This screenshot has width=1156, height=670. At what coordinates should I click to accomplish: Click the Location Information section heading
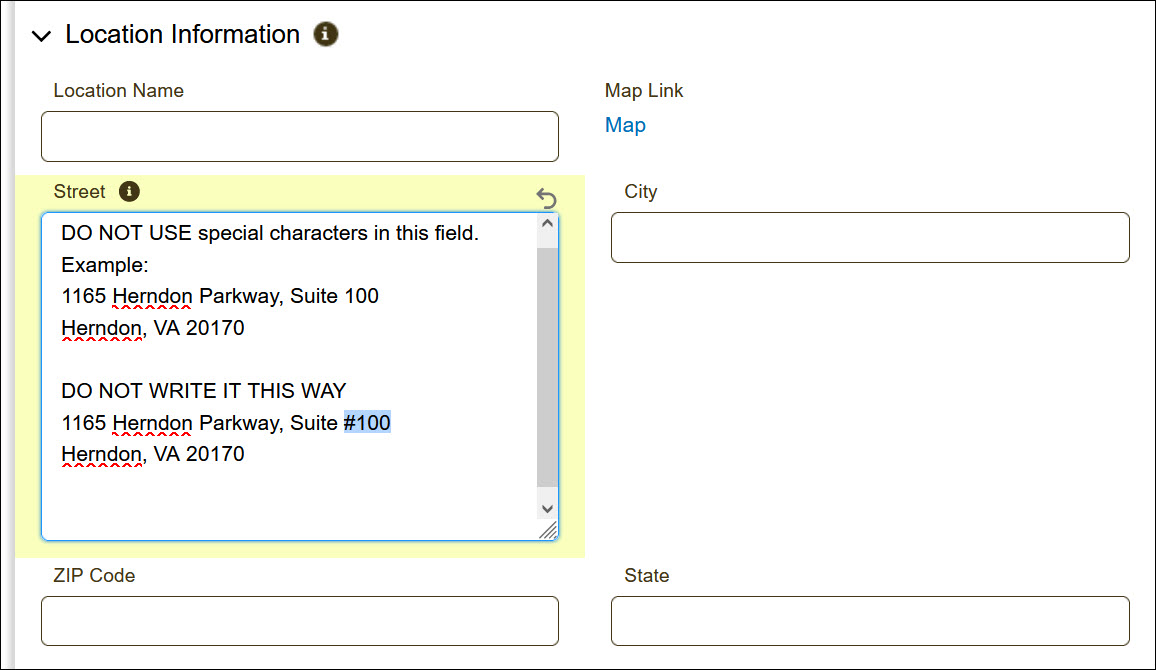pos(182,35)
